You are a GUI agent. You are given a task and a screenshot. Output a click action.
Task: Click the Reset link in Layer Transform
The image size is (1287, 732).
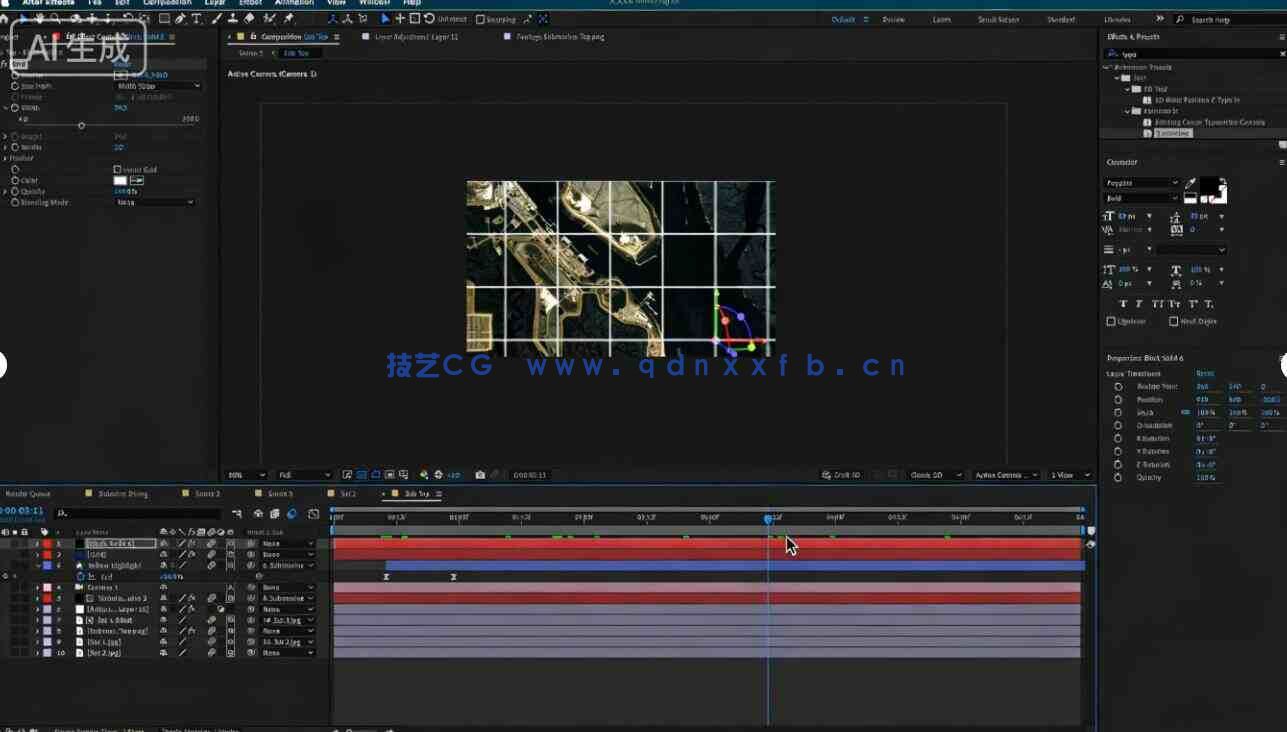pyautogui.click(x=1205, y=373)
